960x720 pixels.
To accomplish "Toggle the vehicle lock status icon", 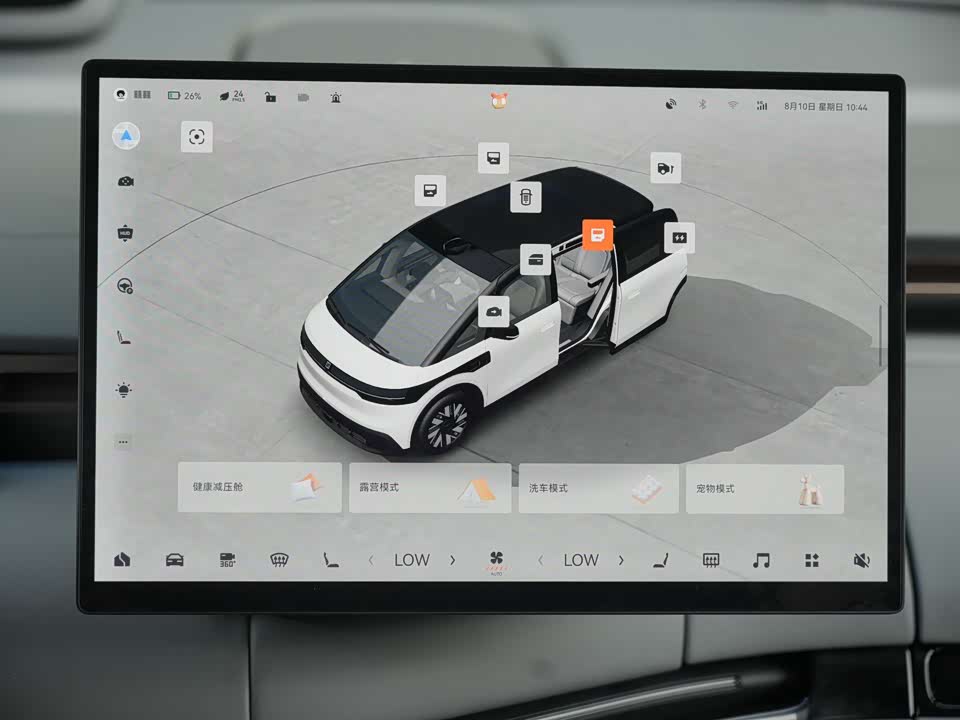I will coord(270,97).
